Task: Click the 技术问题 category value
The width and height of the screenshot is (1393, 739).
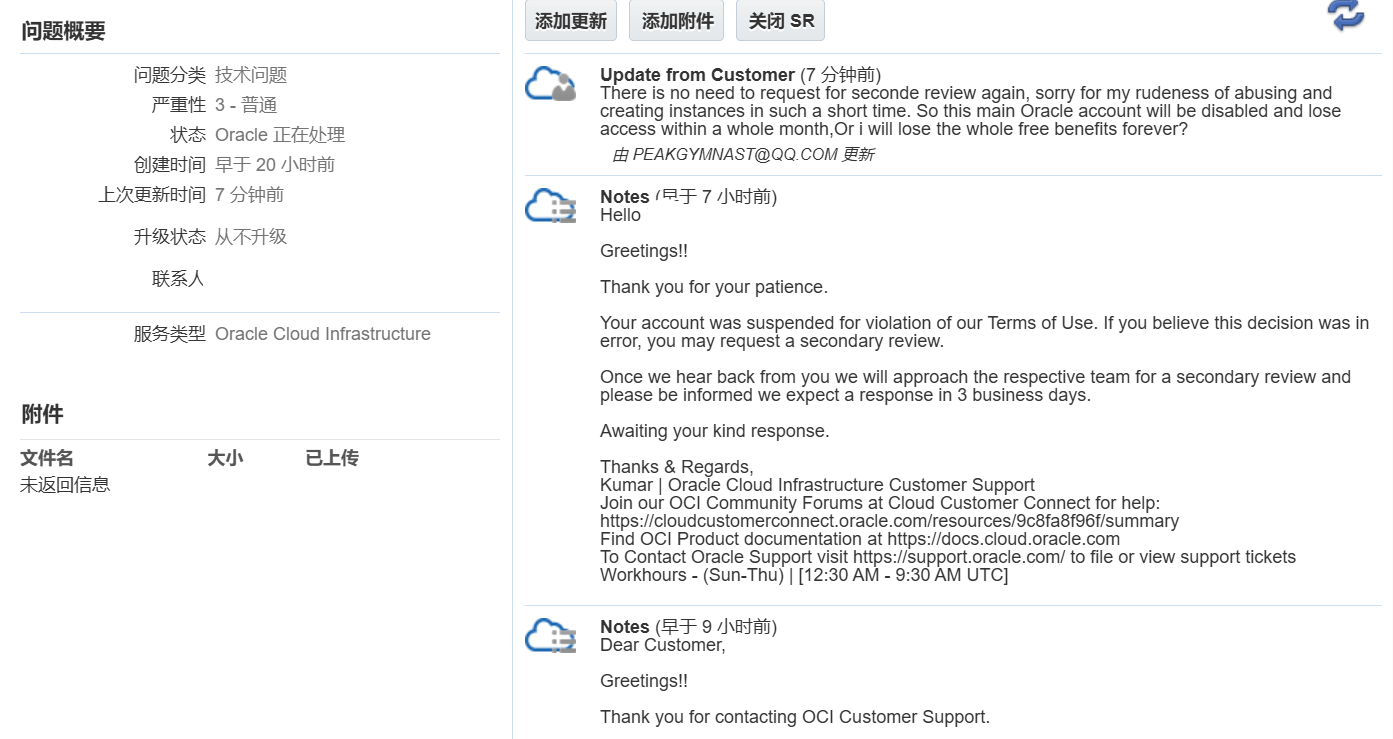Action: [251, 75]
